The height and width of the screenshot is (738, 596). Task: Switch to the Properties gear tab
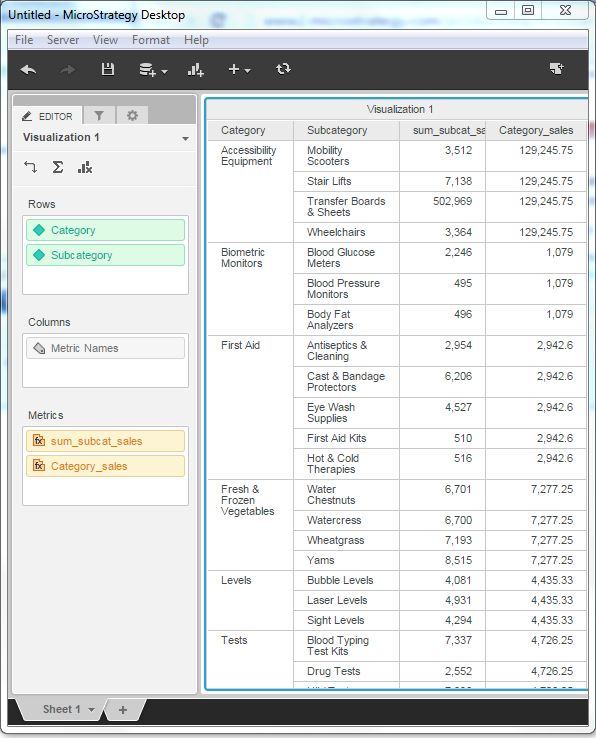(132, 115)
